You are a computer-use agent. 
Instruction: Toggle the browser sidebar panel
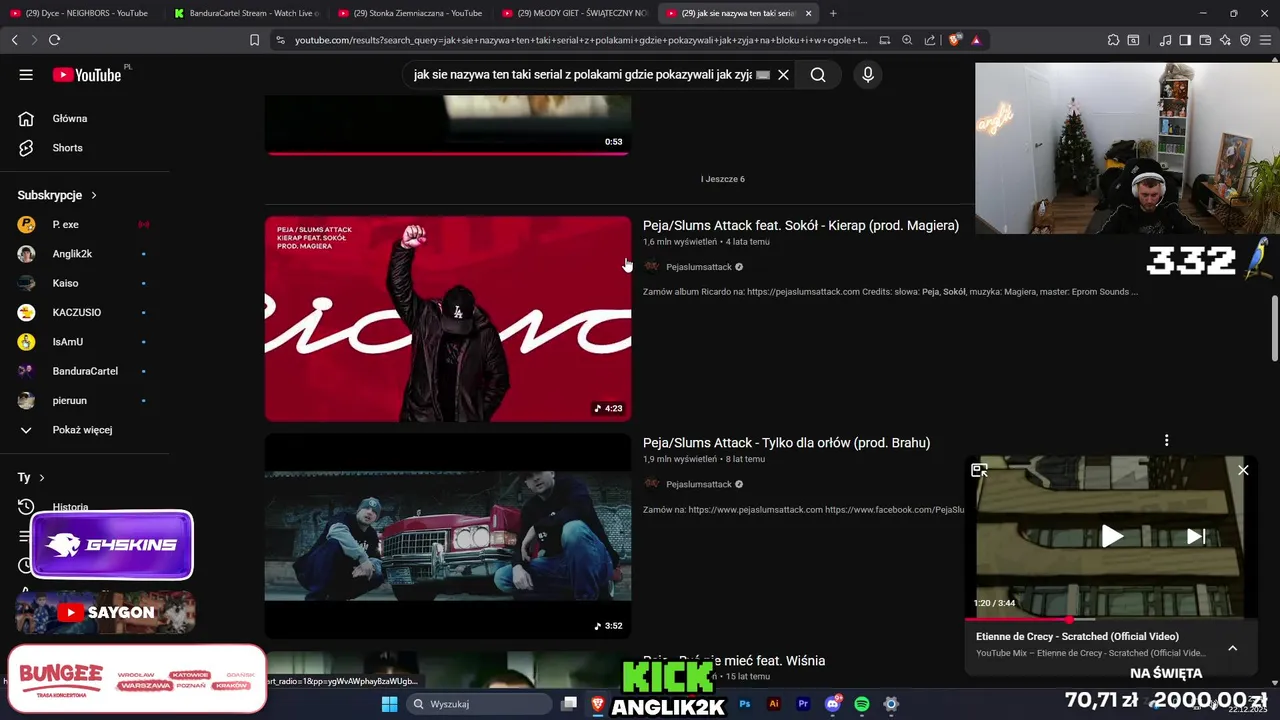1185,40
